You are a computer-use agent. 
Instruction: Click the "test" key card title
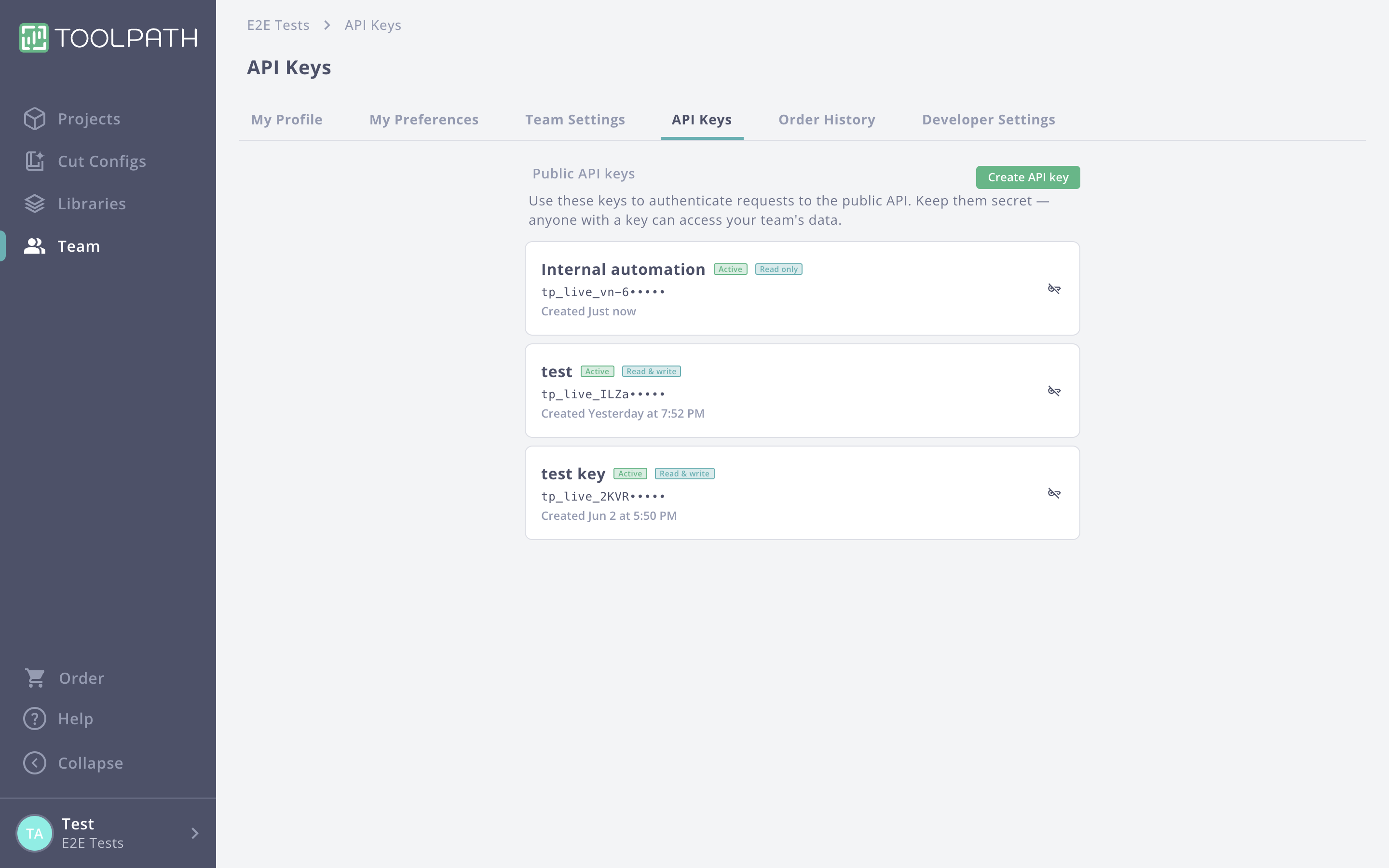556,371
